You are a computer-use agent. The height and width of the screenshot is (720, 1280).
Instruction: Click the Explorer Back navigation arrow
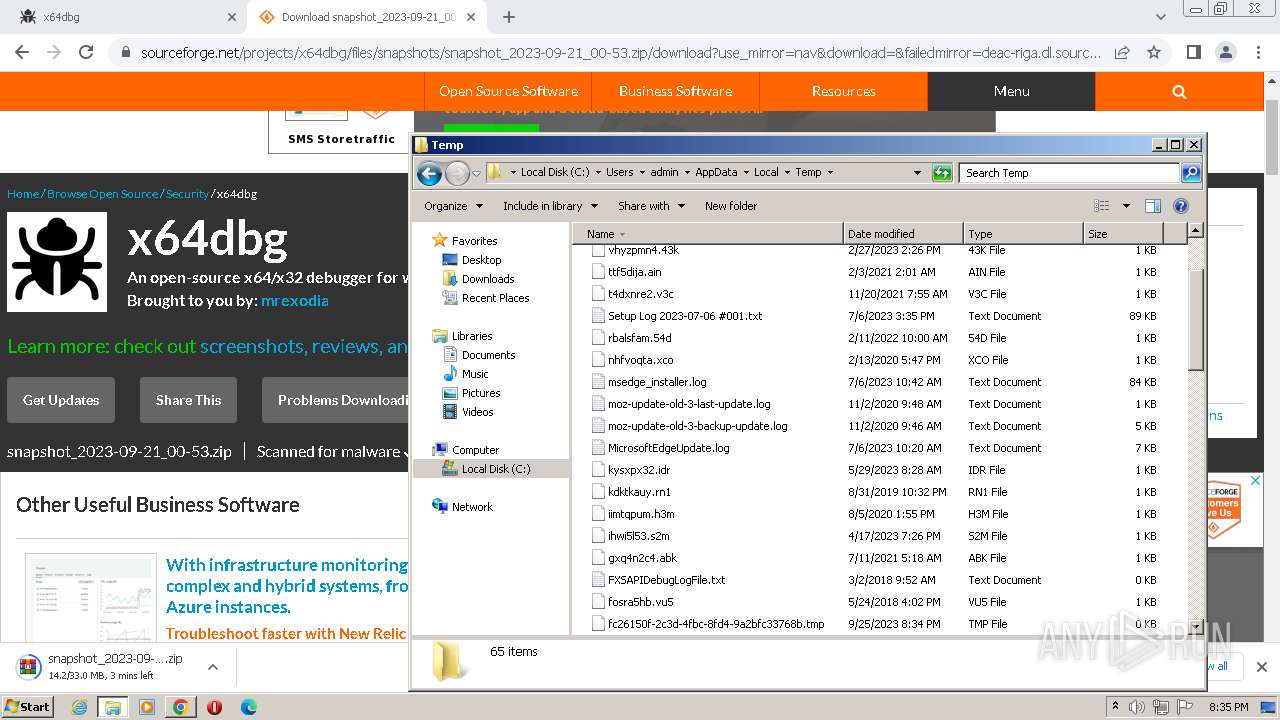429,173
